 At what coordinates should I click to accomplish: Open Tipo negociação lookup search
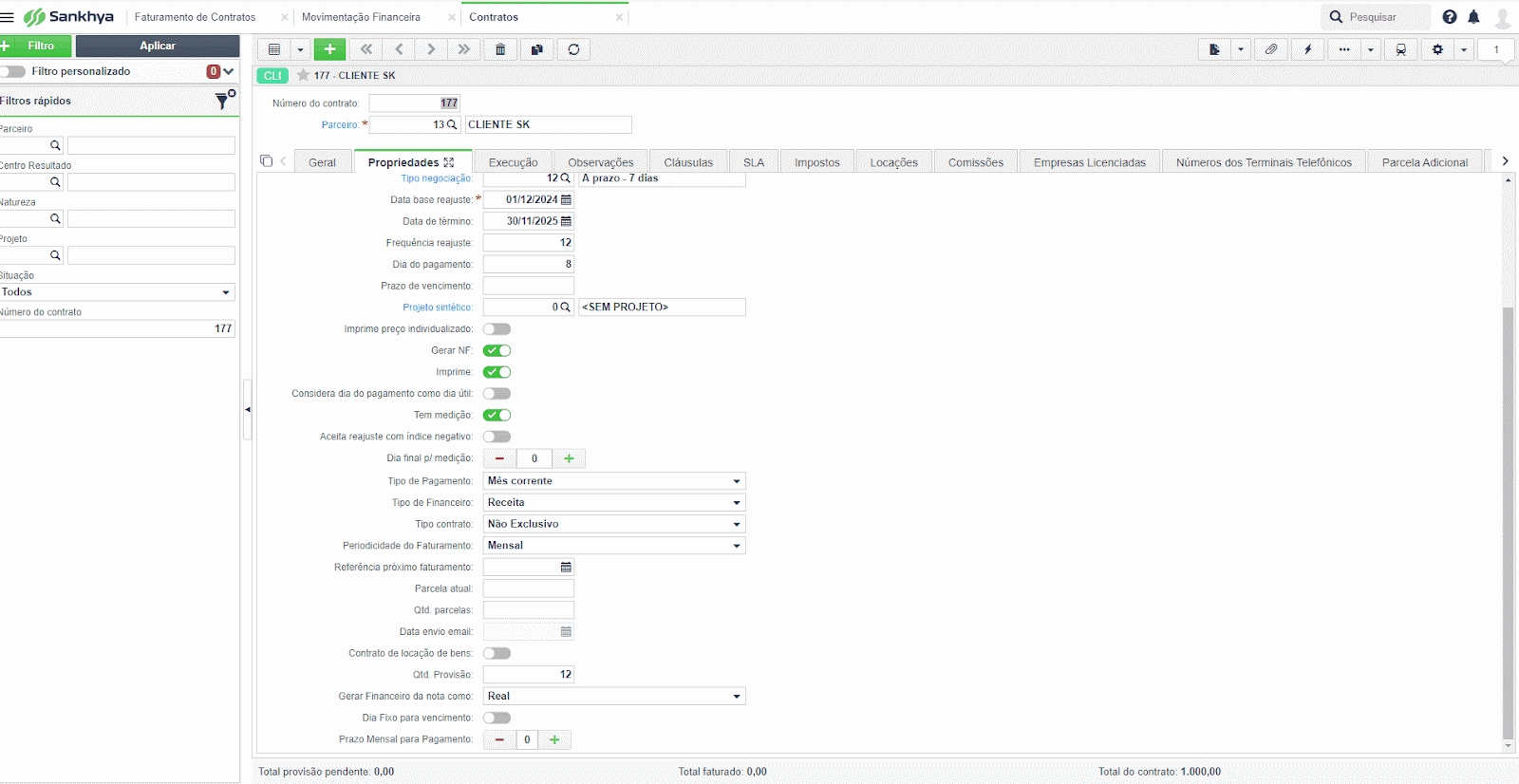566,178
